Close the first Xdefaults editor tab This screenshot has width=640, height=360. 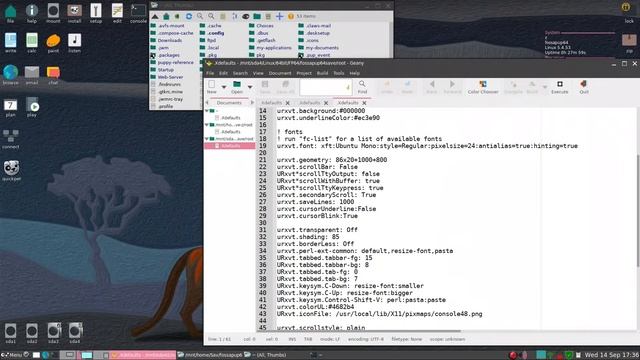(288, 103)
